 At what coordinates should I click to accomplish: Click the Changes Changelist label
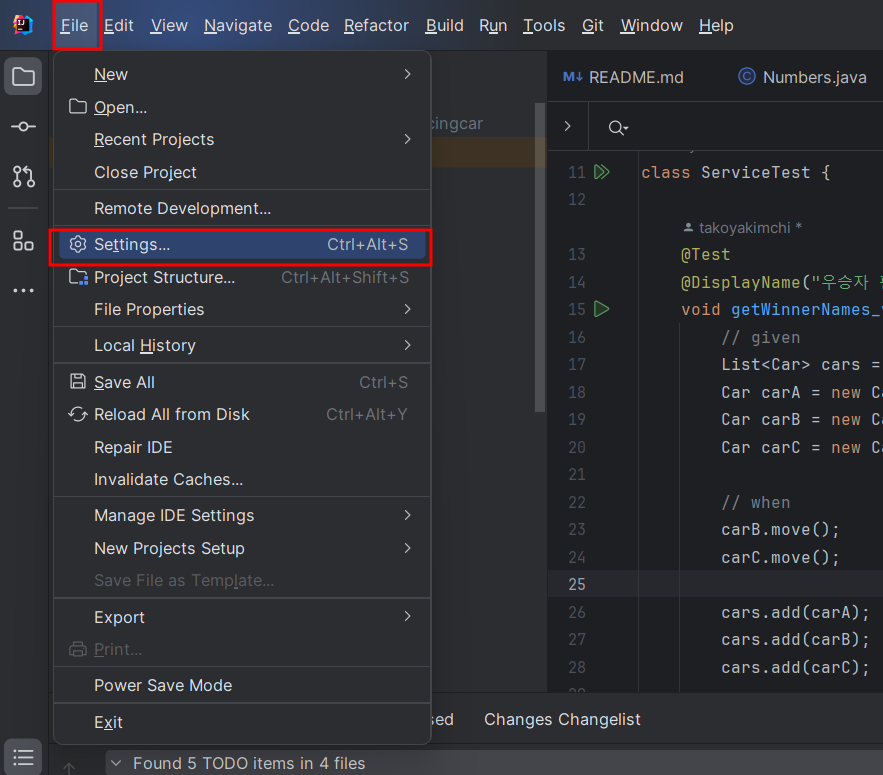tap(562, 719)
